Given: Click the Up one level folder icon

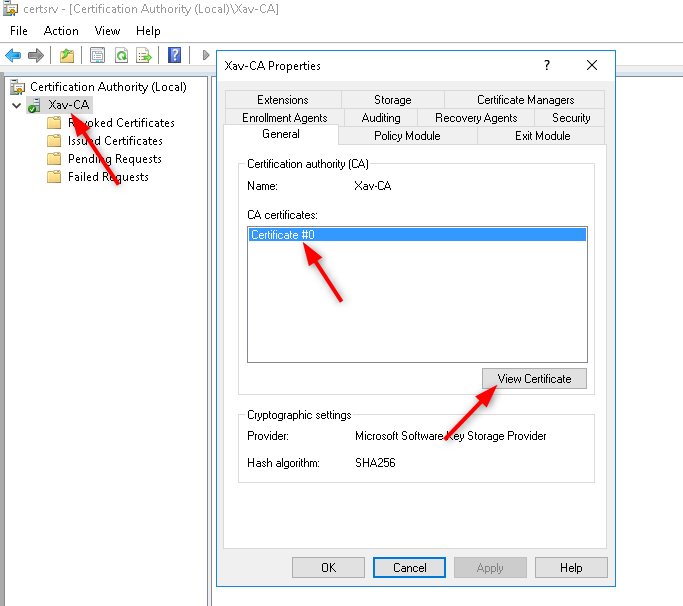Looking at the screenshot, I should 67,55.
